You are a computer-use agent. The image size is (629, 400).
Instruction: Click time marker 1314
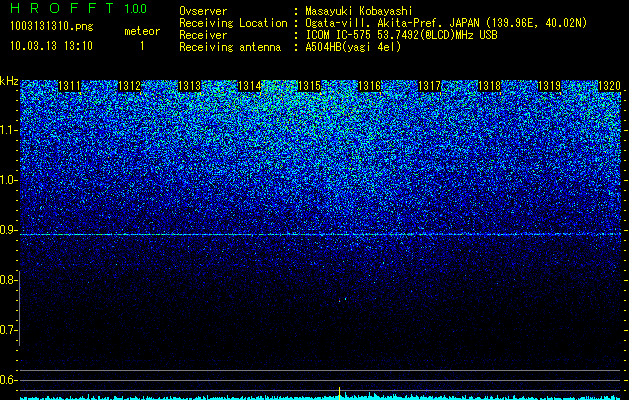250,86
